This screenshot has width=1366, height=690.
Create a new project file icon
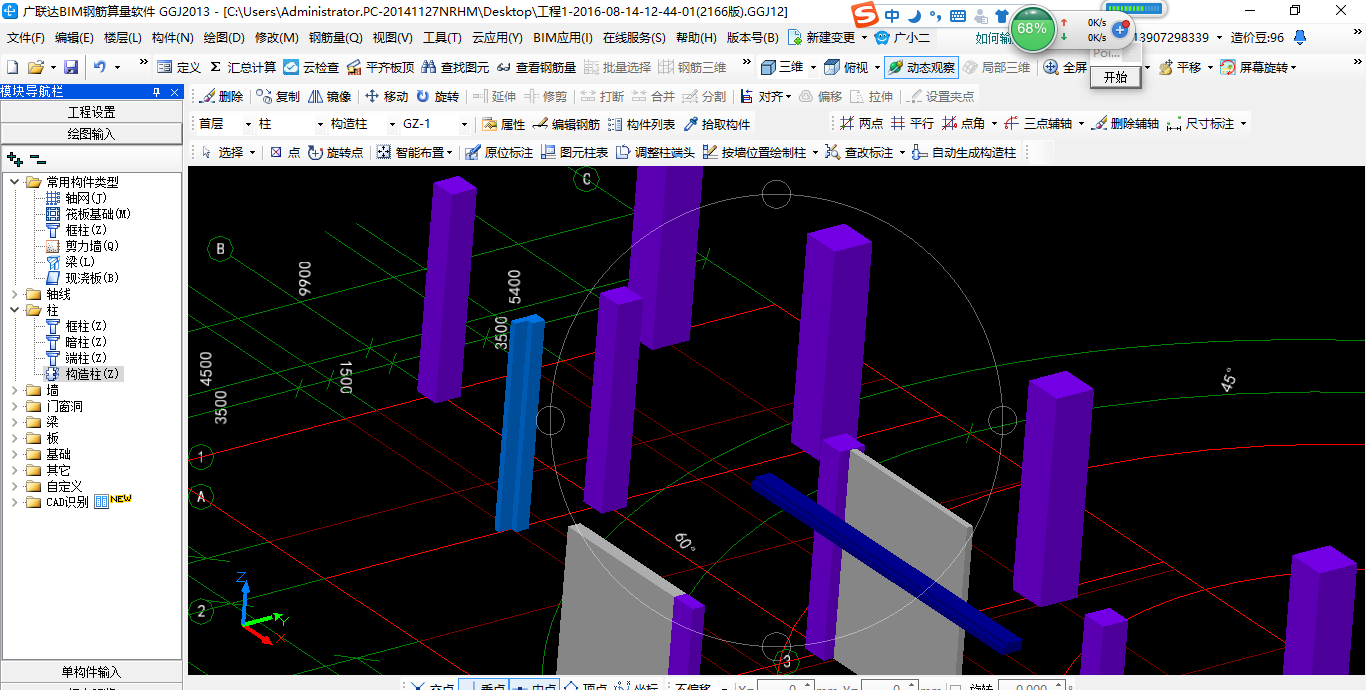pyautogui.click(x=12, y=67)
